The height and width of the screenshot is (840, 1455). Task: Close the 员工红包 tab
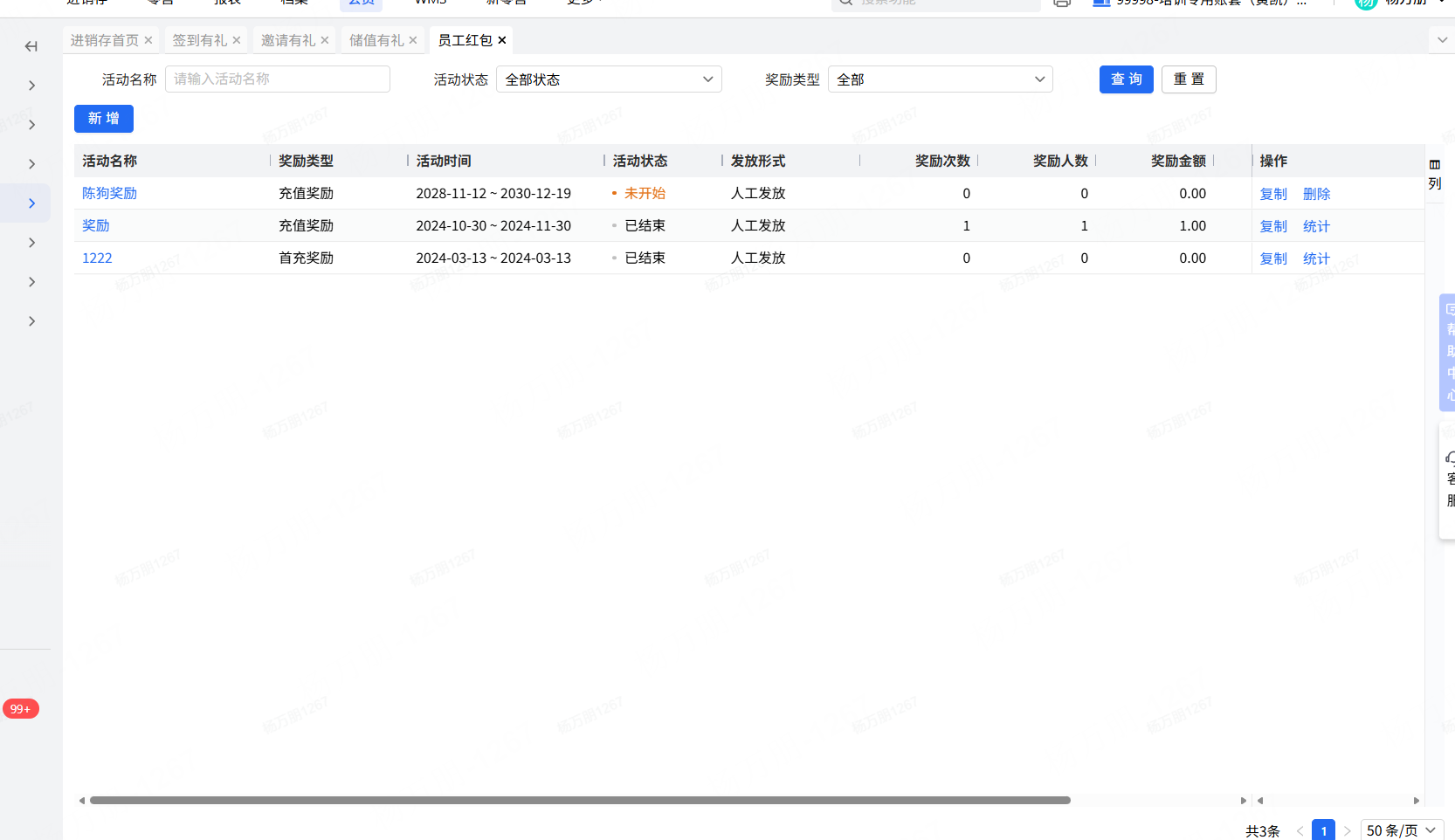pos(502,40)
